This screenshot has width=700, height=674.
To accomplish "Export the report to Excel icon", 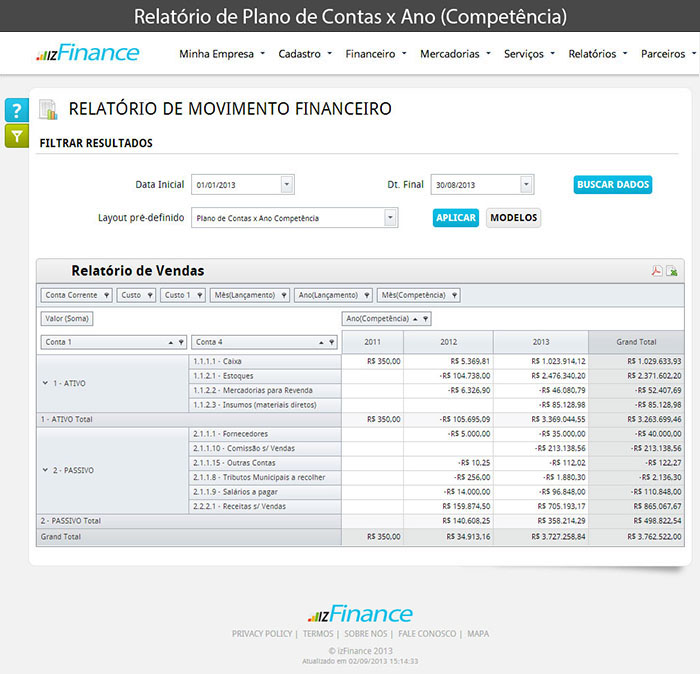I will [672, 271].
